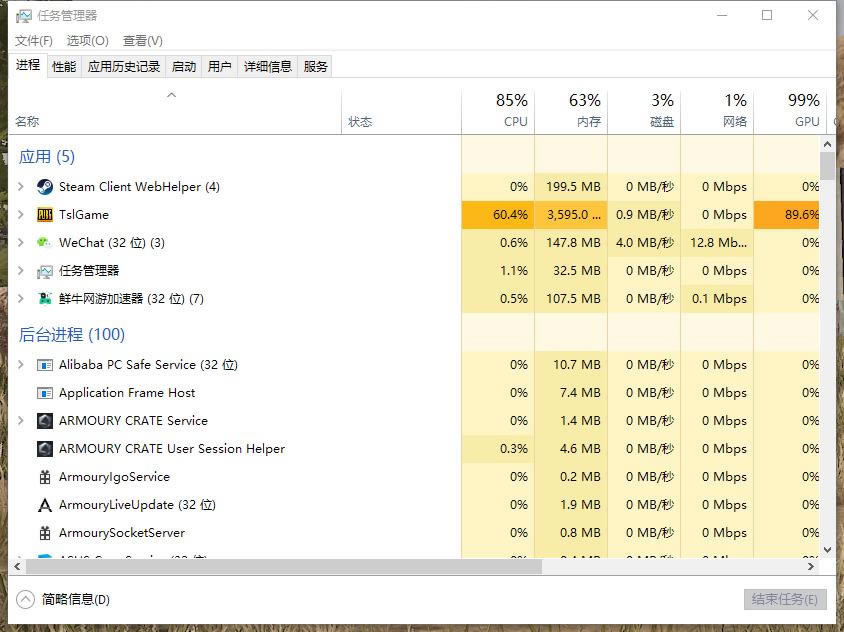Sort processes by CPU column
The width and height of the screenshot is (844, 632).
point(498,112)
